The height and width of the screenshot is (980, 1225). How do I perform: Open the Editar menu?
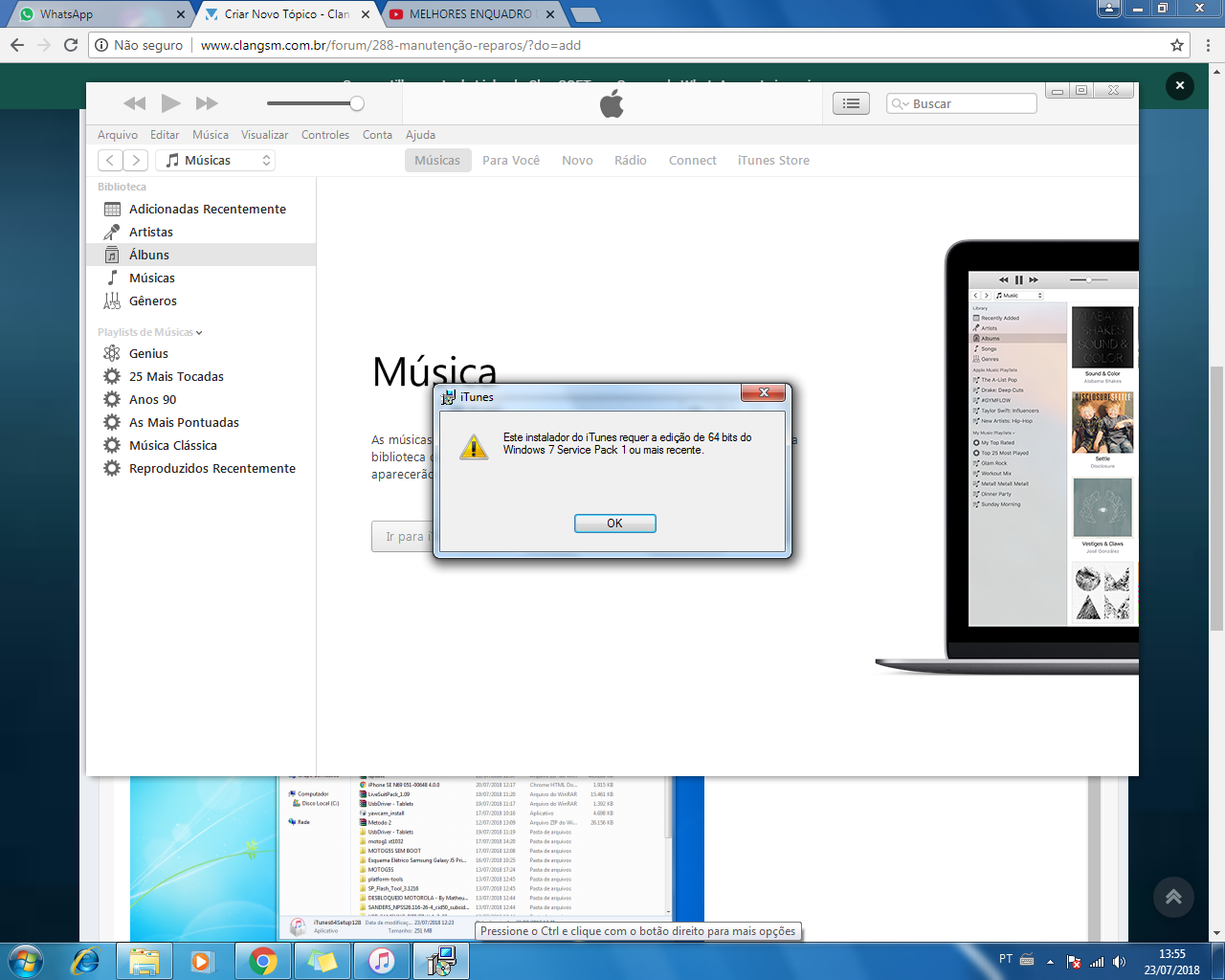[x=165, y=135]
